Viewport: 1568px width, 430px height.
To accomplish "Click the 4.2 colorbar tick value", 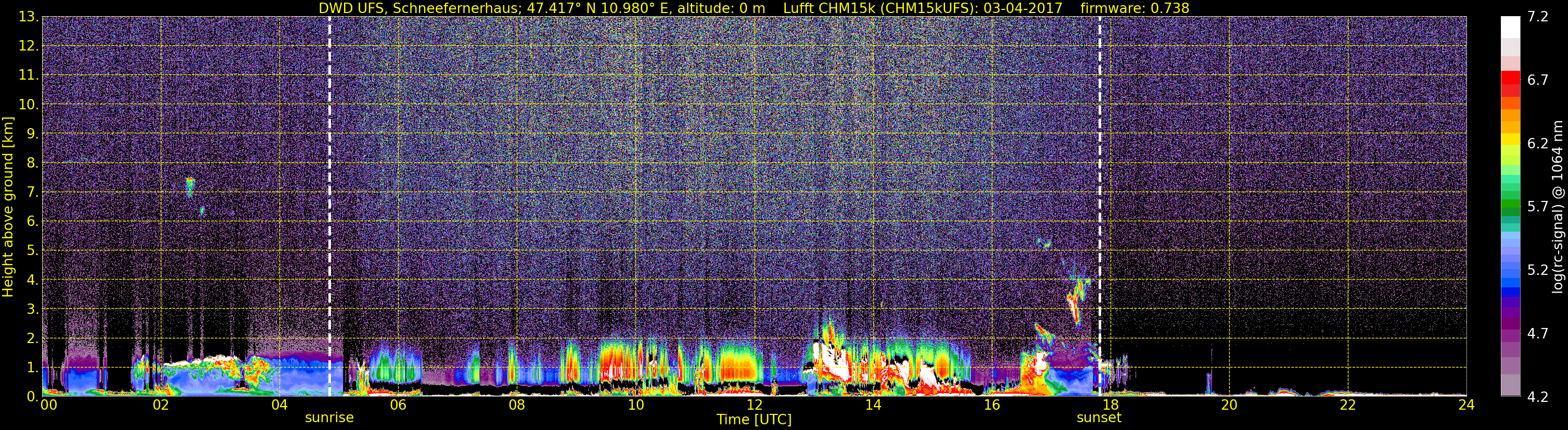I will [1538, 397].
